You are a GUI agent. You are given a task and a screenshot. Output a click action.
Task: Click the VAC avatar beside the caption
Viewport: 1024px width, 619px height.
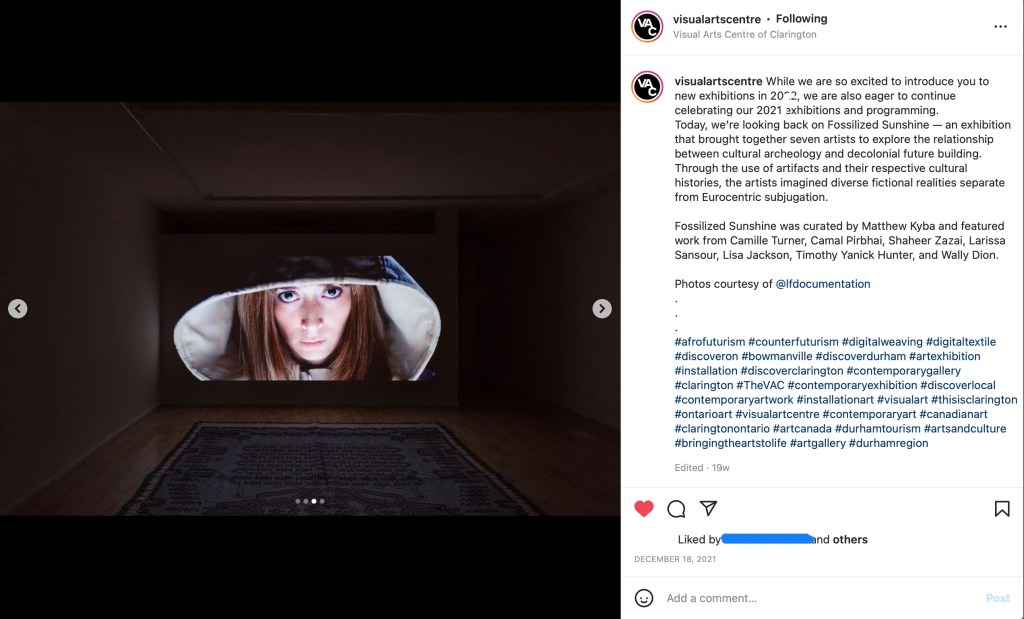(647, 87)
